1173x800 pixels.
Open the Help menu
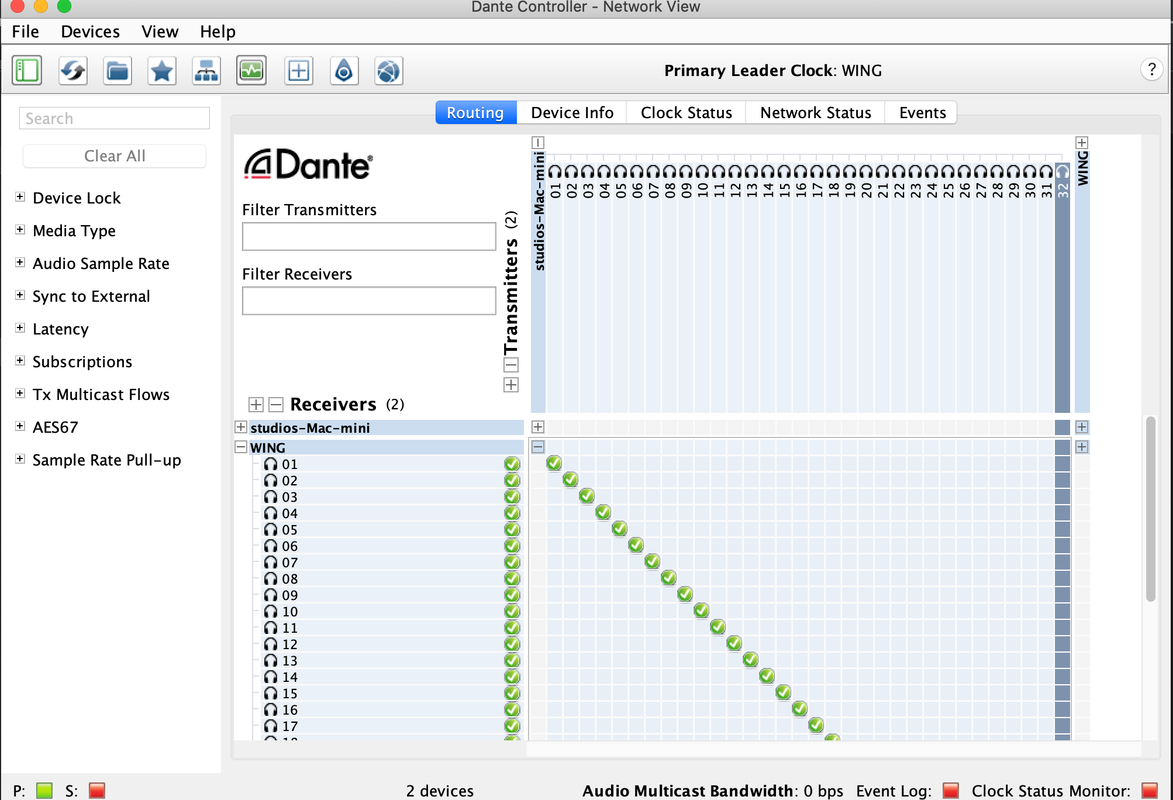point(218,31)
